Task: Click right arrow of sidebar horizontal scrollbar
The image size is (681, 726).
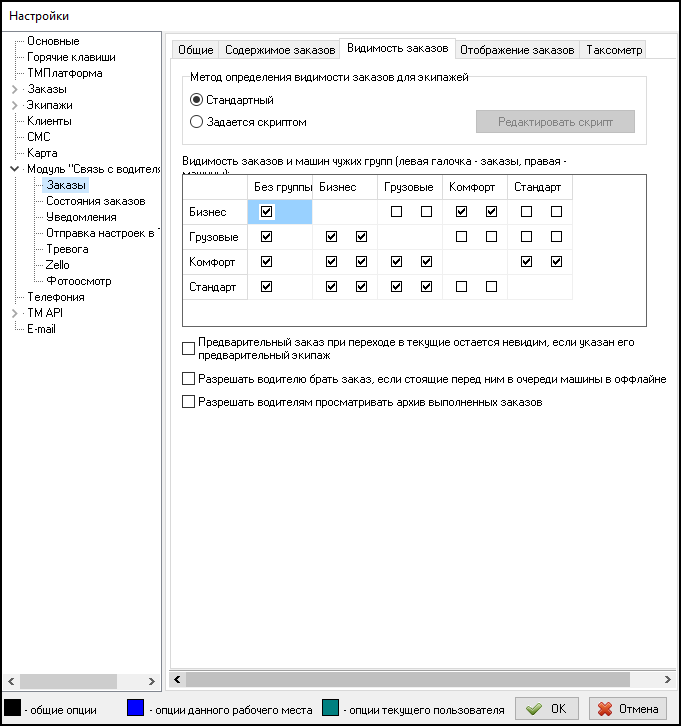Action: pyautogui.click(x=154, y=678)
